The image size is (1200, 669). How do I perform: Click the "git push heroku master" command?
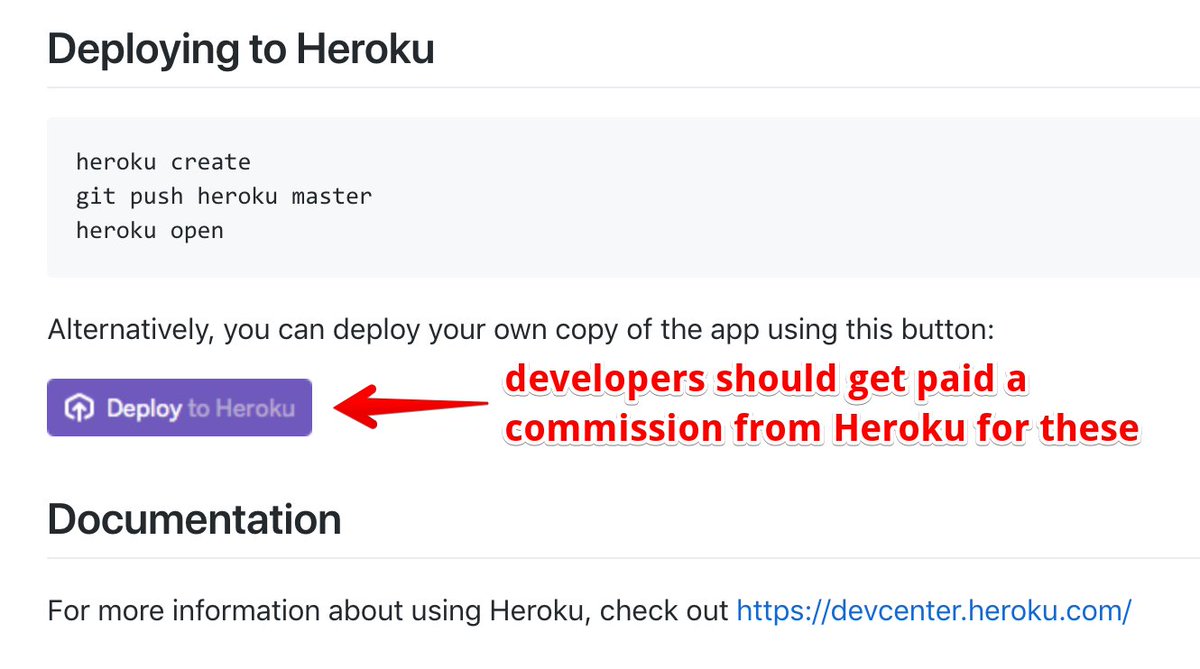[x=224, y=196]
